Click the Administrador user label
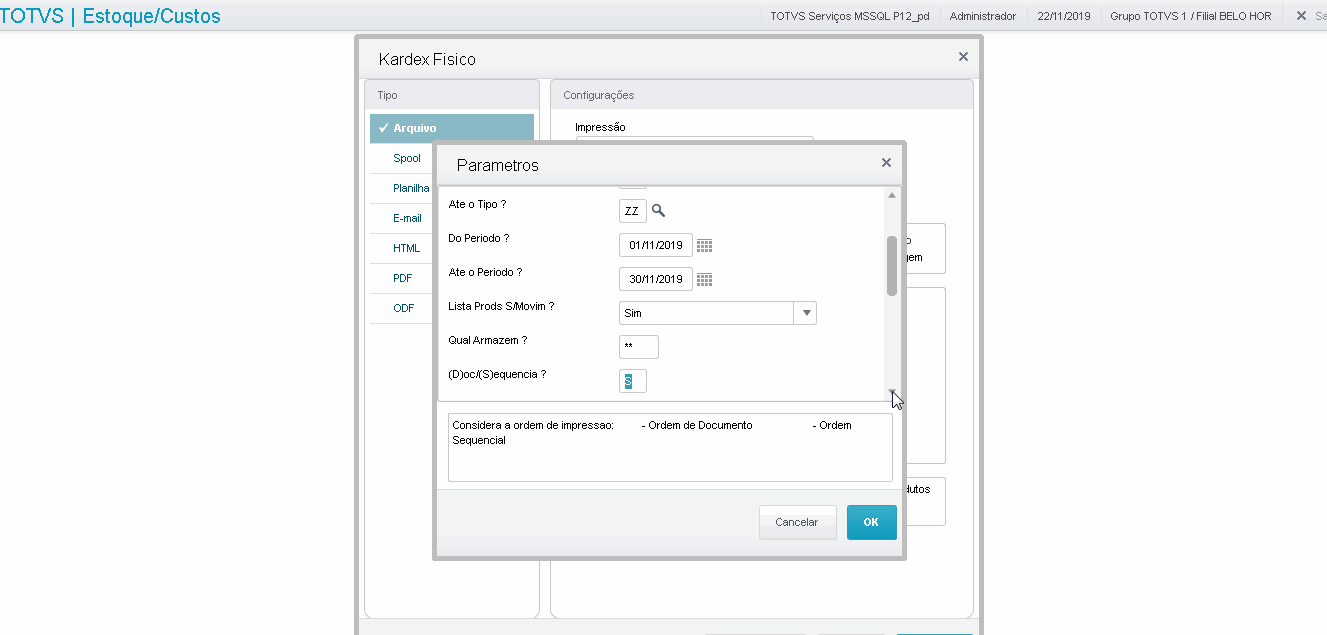Screen dimensions: 1327x635 click(983, 16)
